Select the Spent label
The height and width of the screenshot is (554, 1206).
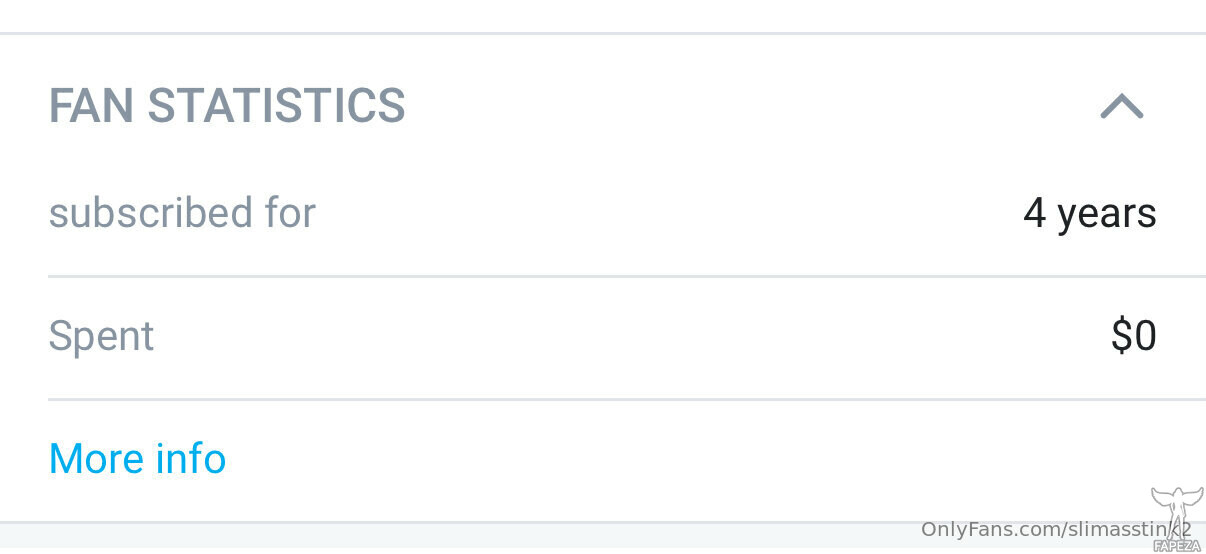(x=101, y=337)
